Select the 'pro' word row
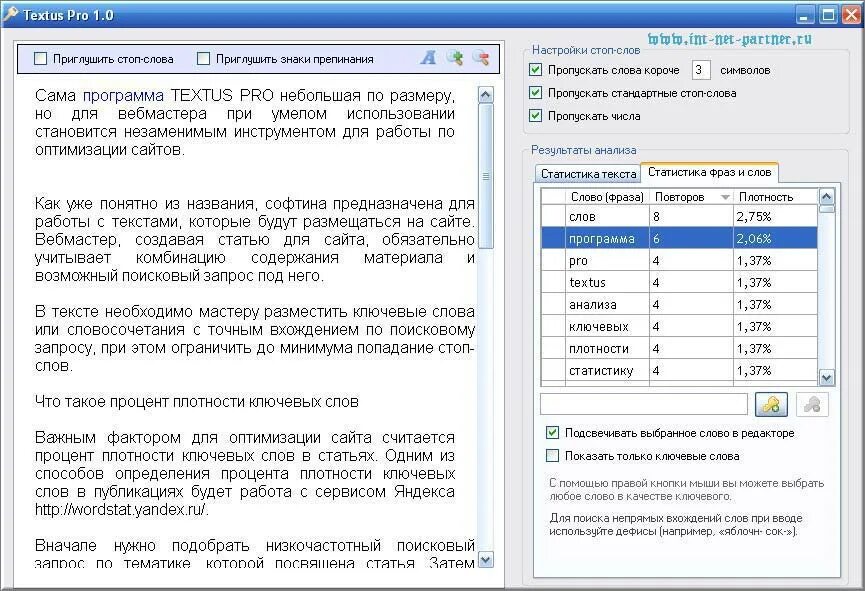Image resolution: width=865 pixels, height=591 pixels. pyautogui.click(x=679, y=260)
